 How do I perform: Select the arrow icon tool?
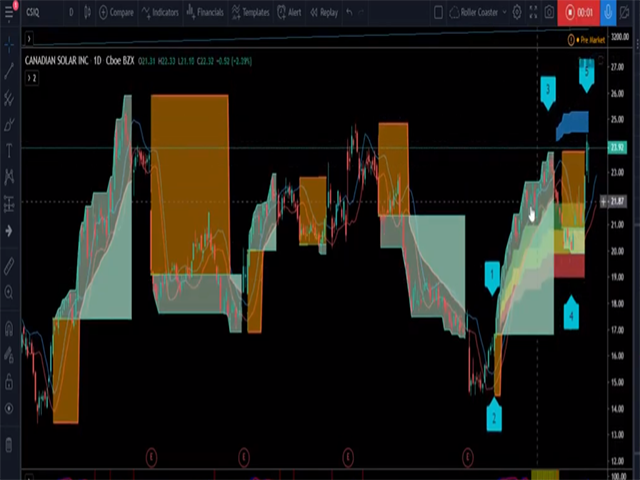pos(9,231)
